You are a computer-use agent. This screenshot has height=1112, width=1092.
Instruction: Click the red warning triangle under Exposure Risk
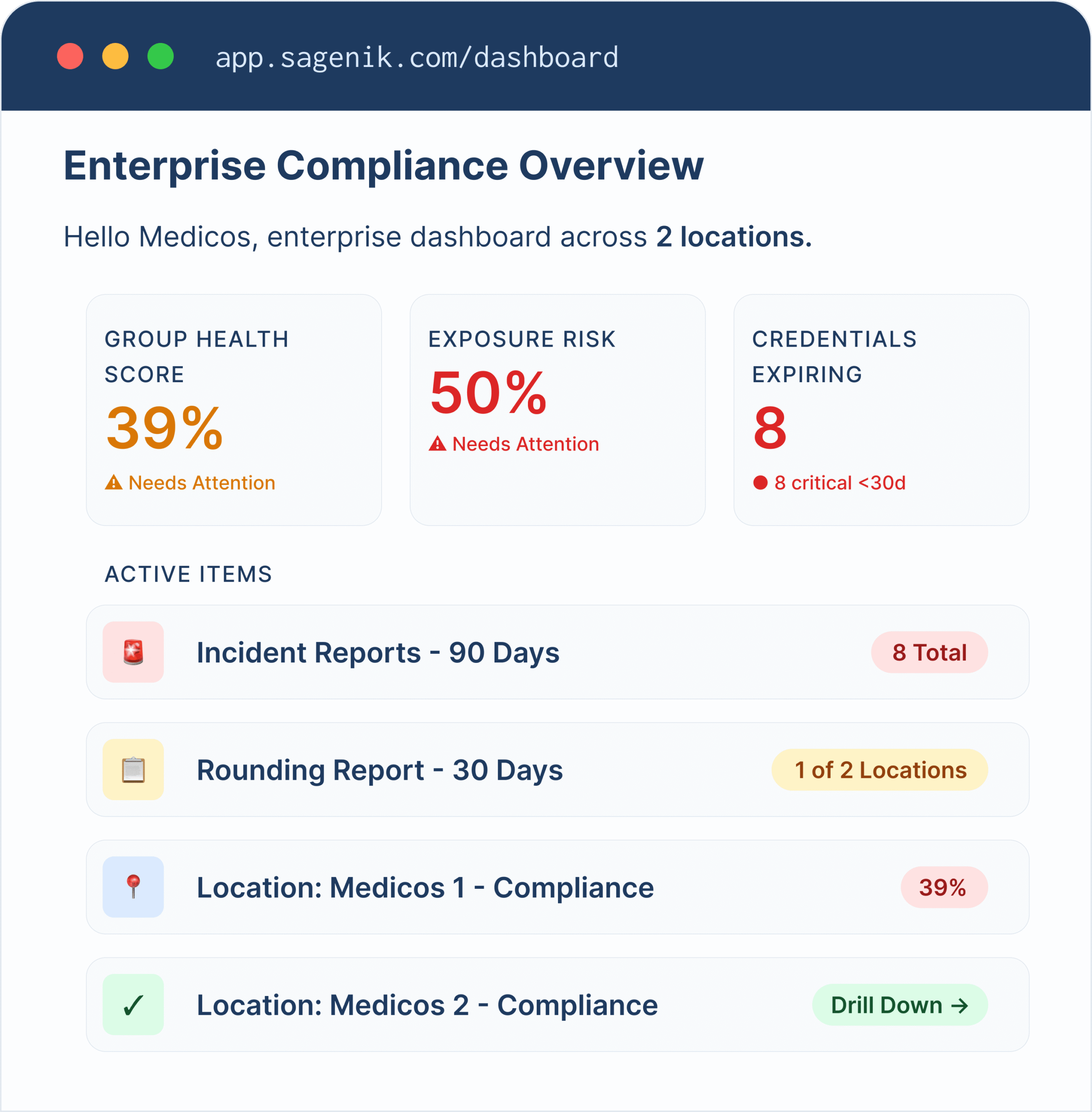coord(438,443)
